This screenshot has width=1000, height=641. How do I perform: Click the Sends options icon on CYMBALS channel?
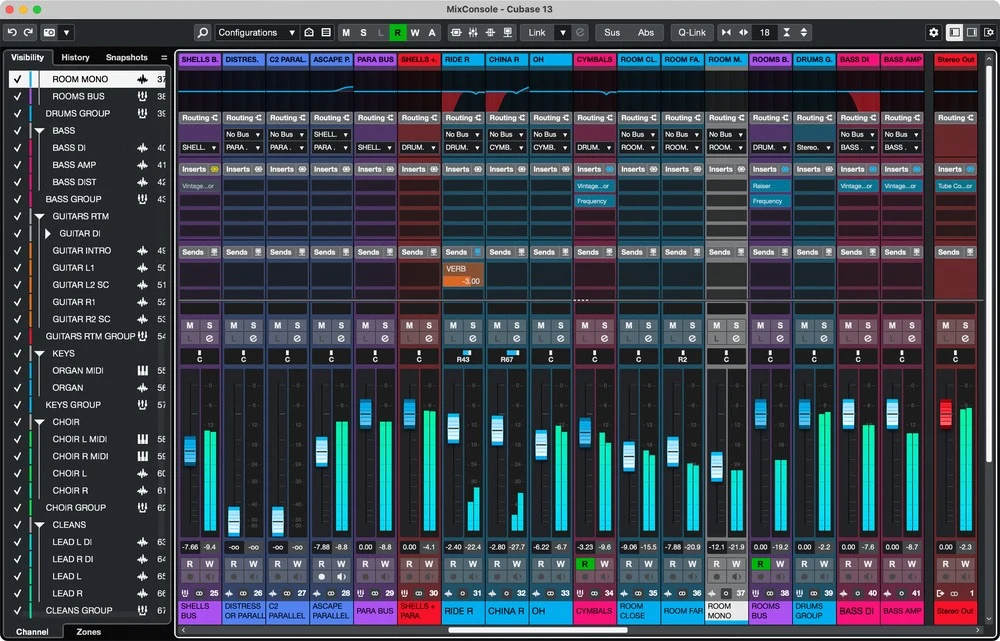(611, 252)
